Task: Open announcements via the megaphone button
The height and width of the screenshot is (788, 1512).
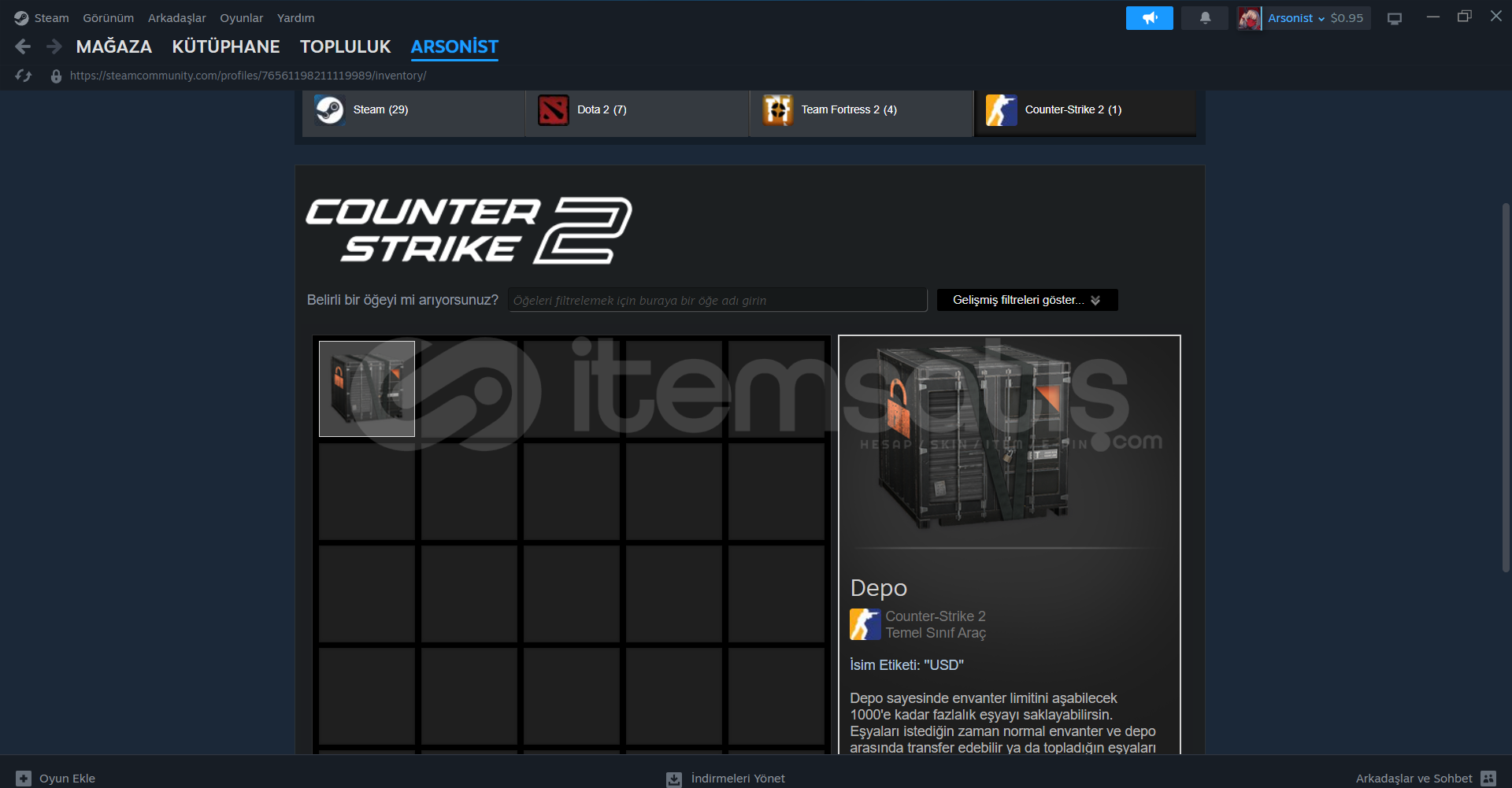Action: 1149,17
